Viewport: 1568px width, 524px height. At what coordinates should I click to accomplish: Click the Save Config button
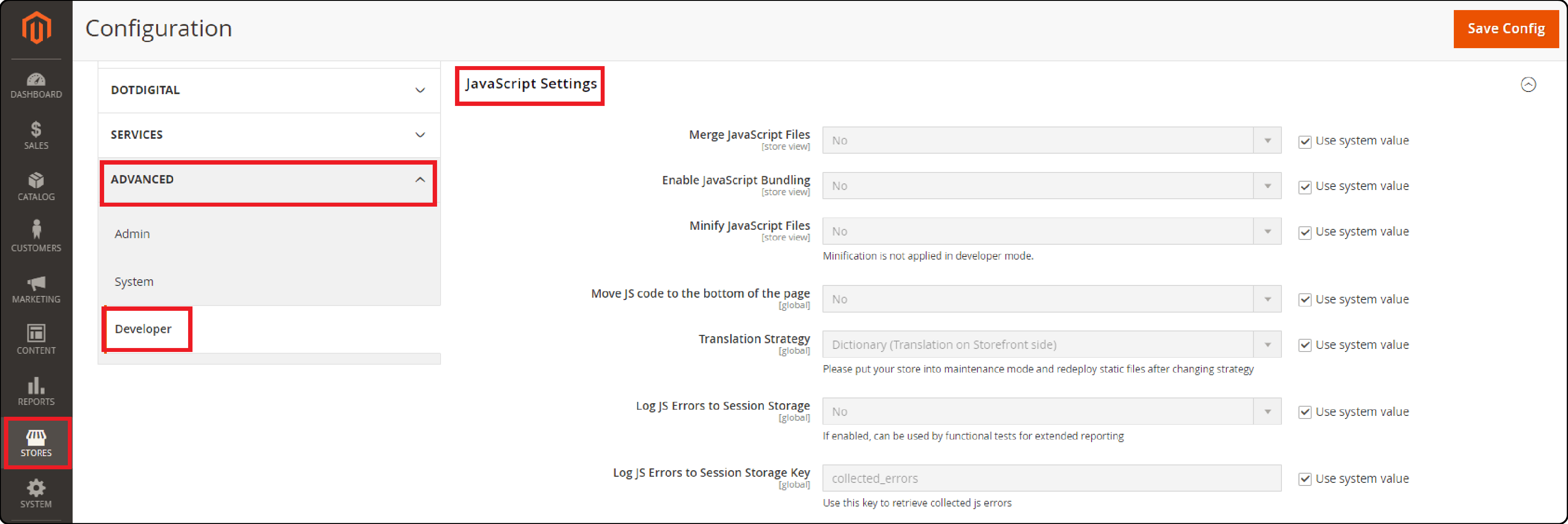(x=1505, y=28)
